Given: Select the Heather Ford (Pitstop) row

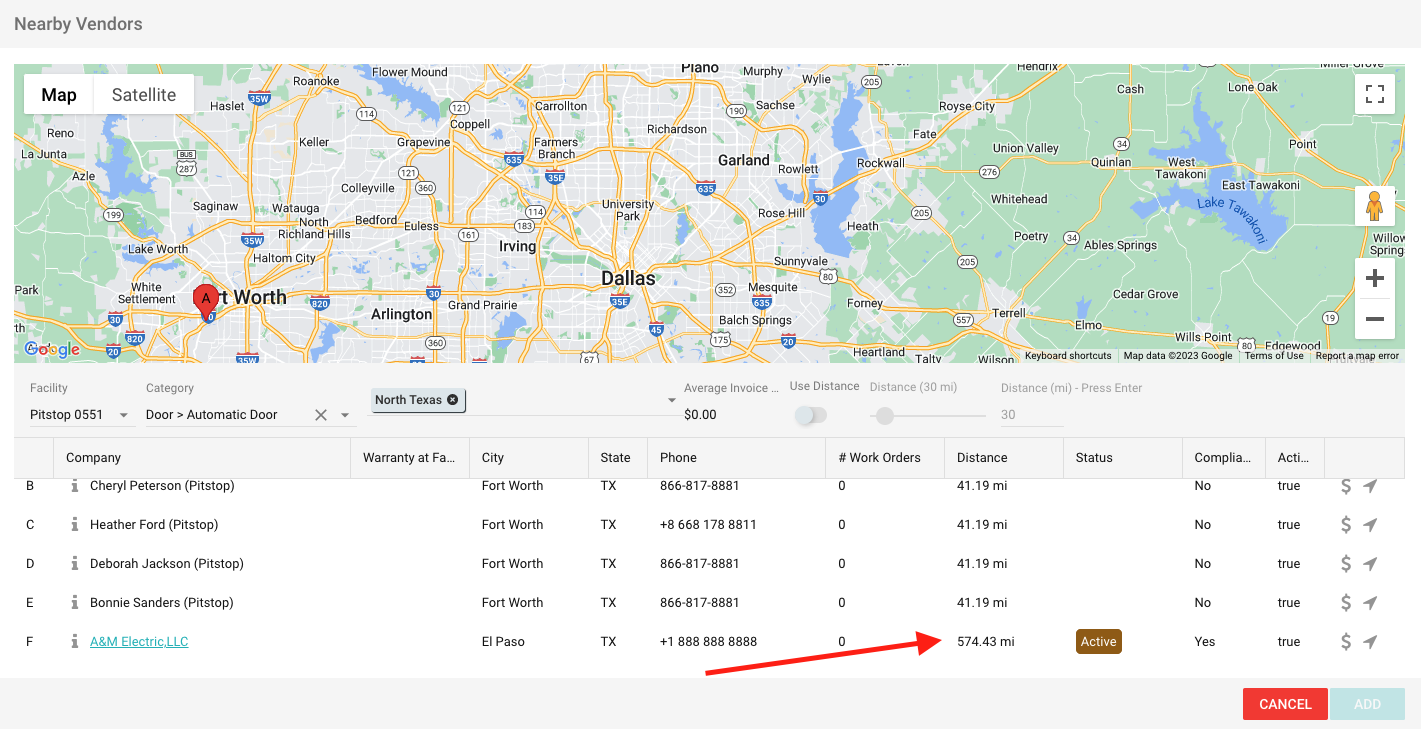Looking at the screenshot, I should (710, 524).
